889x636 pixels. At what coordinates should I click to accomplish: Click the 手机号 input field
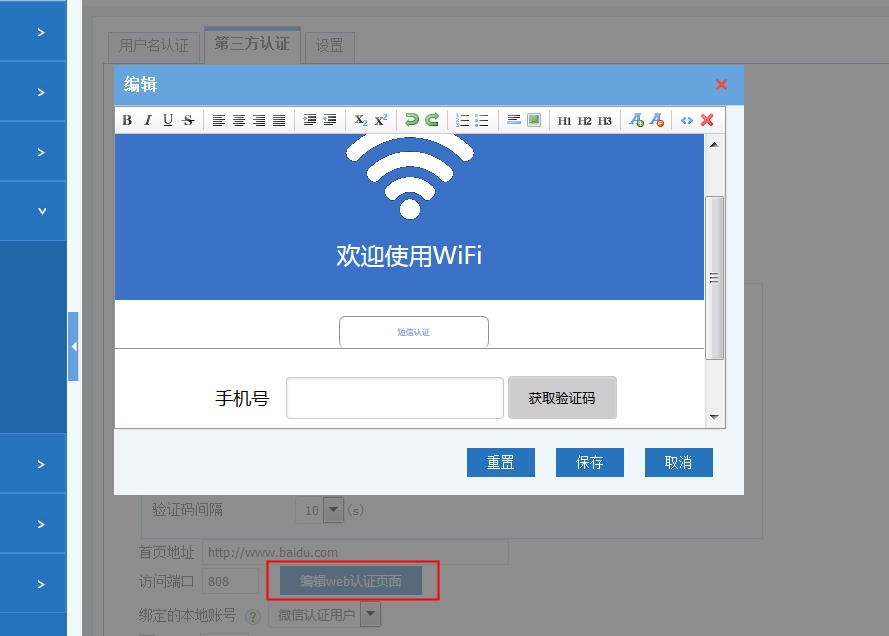click(394, 398)
